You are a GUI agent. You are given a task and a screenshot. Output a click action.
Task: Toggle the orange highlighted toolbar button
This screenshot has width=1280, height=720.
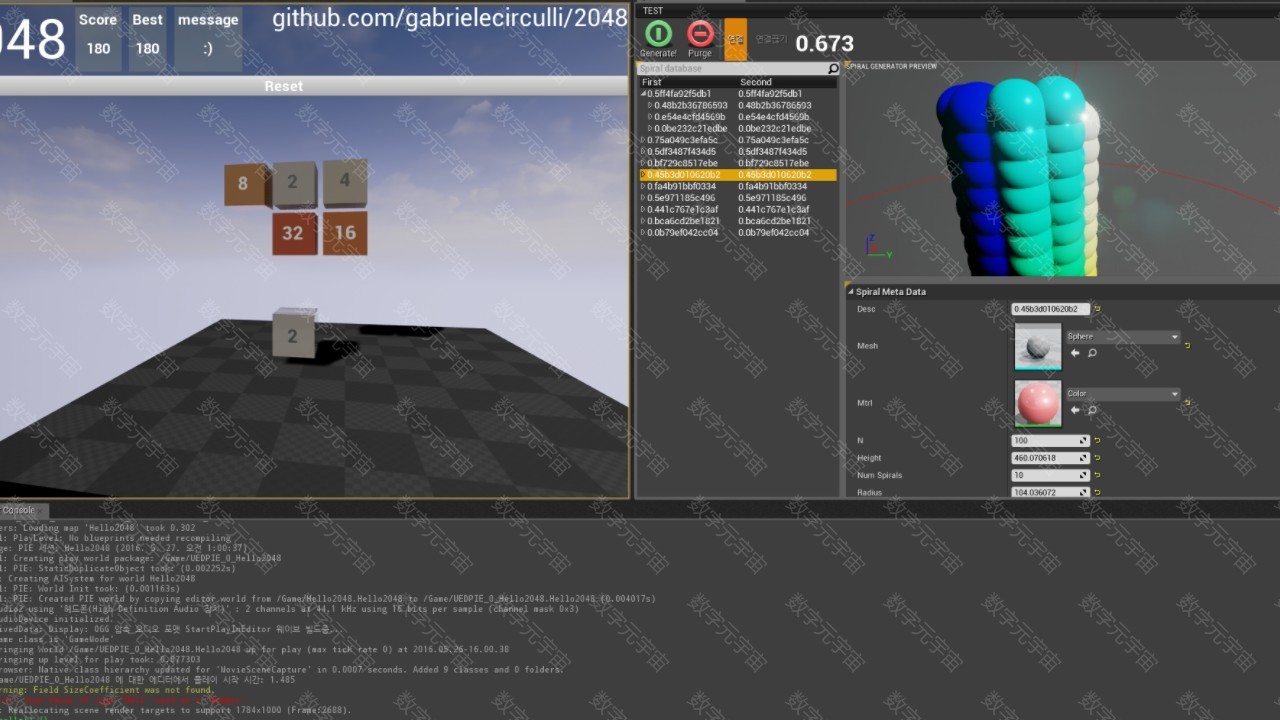tap(735, 39)
